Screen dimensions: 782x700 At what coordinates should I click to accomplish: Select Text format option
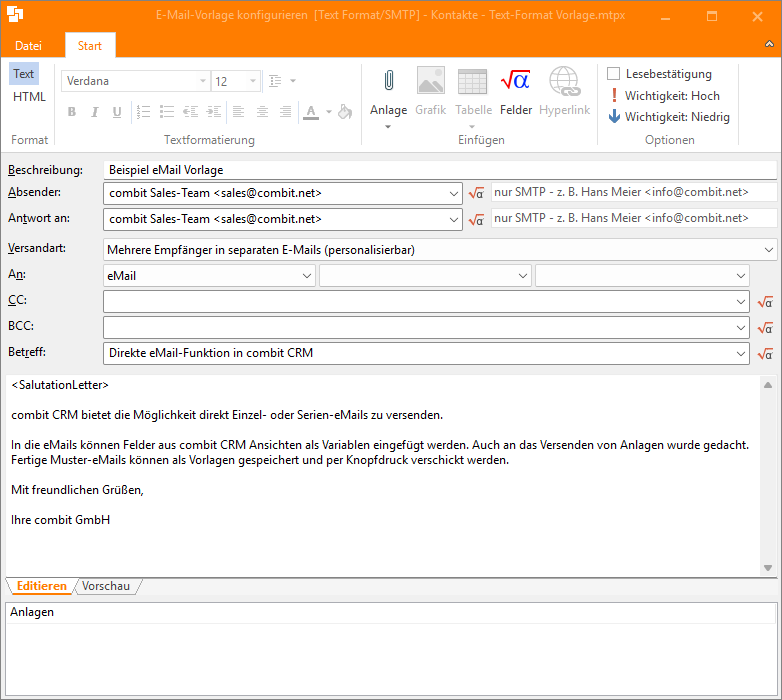coord(24,74)
